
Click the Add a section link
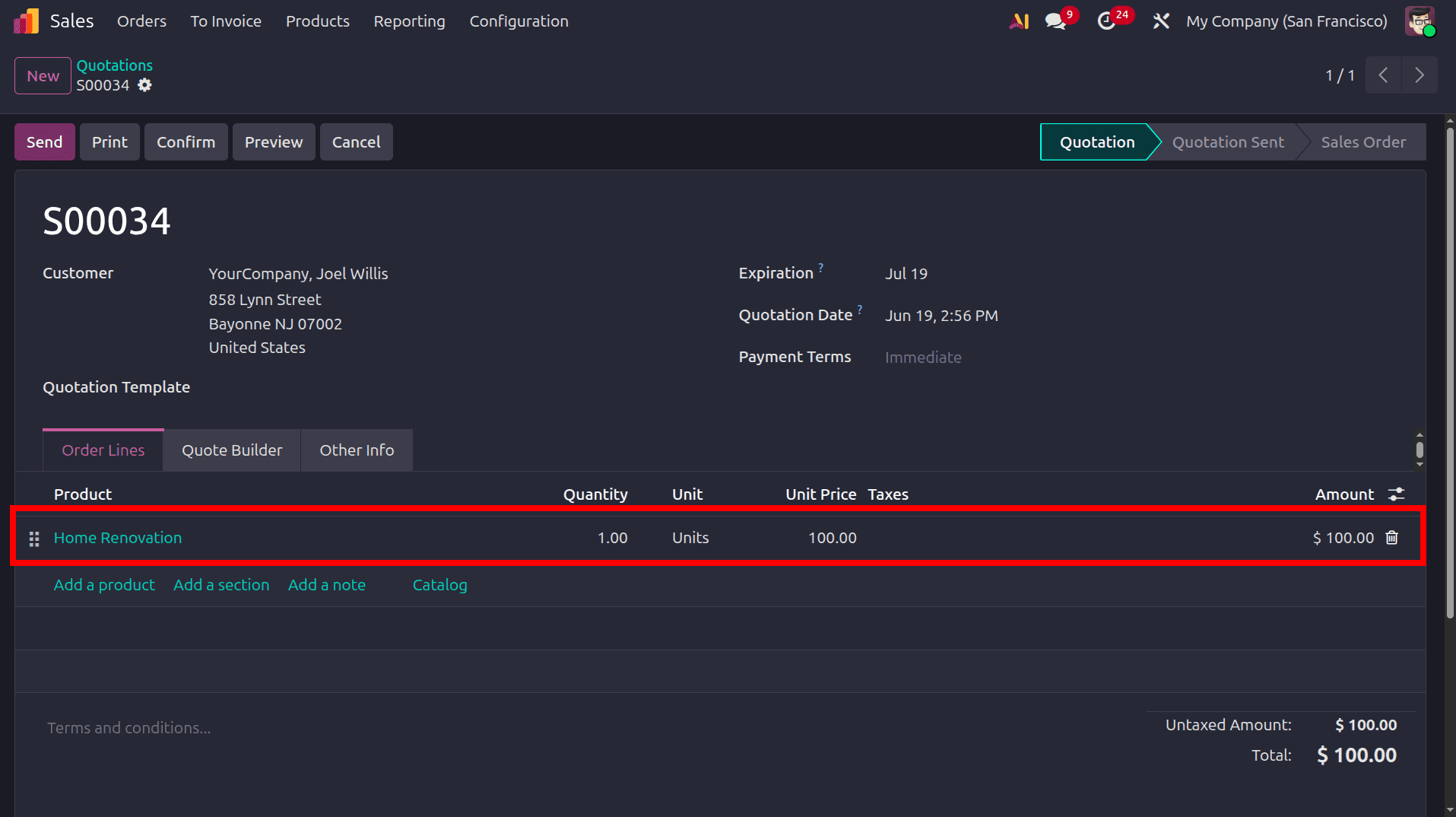(221, 585)
